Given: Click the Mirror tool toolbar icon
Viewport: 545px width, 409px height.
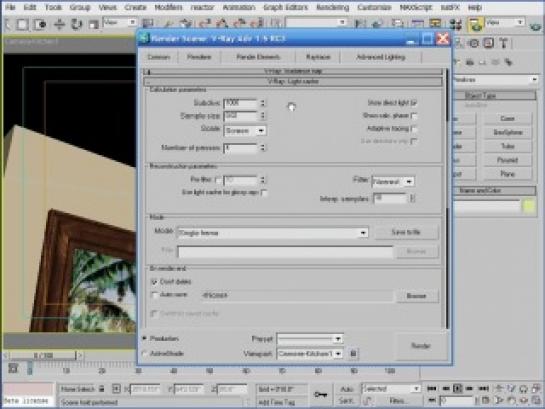Looking at the screenshot, I should pyautogui.click(x=360, y=24).
